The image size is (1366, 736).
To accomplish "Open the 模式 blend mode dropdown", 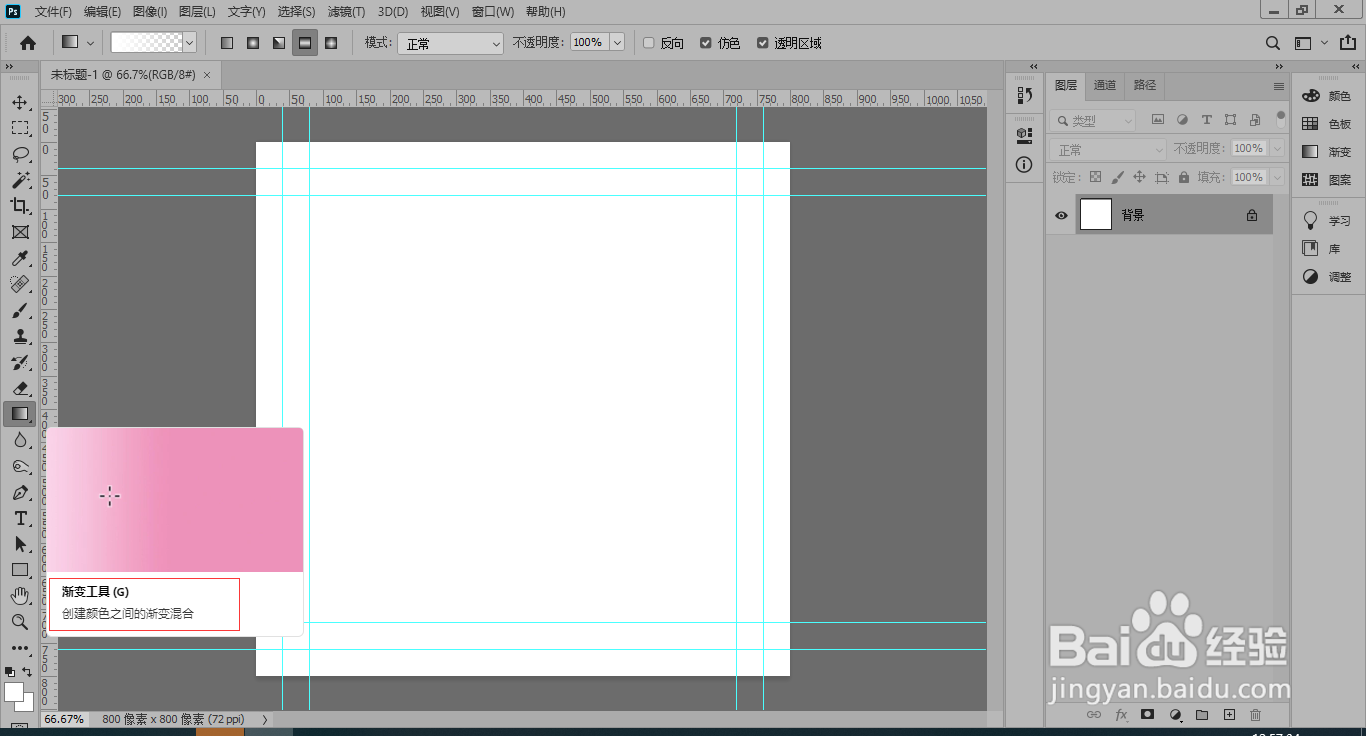I will pos(450,43).
